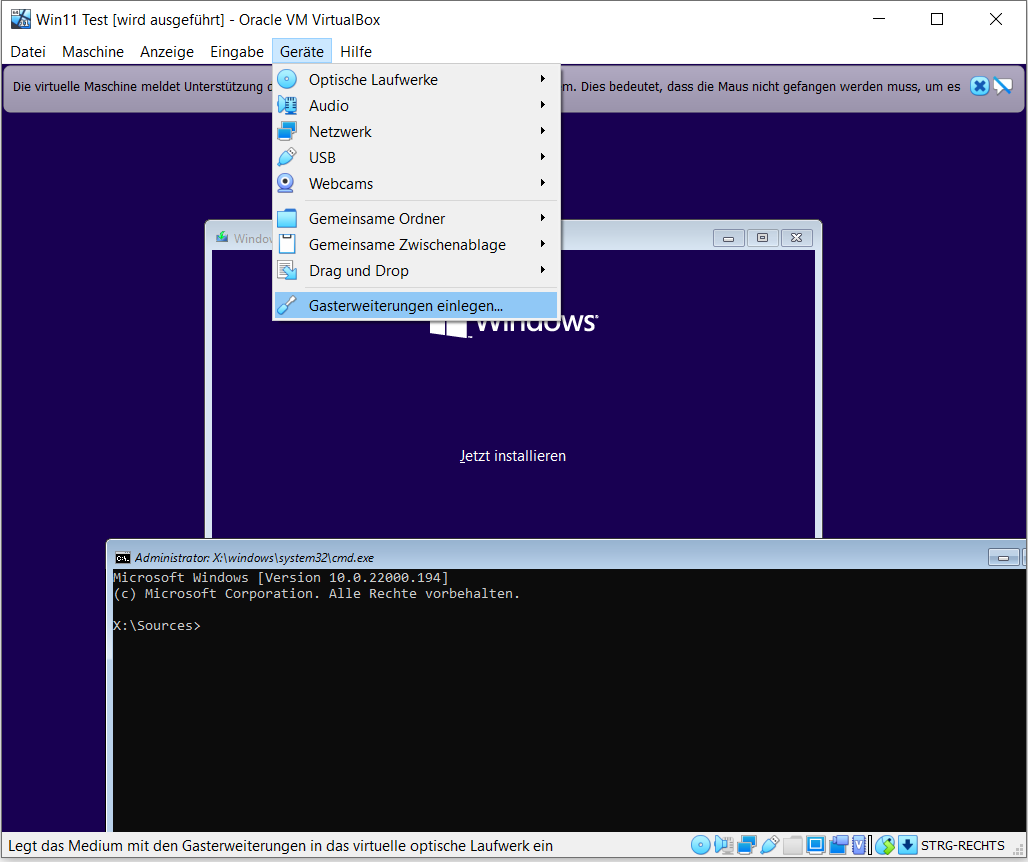Click the shared folders status bar icon
The width and height of the screenshot is (1028, 862).
click(x=793, y=846)
